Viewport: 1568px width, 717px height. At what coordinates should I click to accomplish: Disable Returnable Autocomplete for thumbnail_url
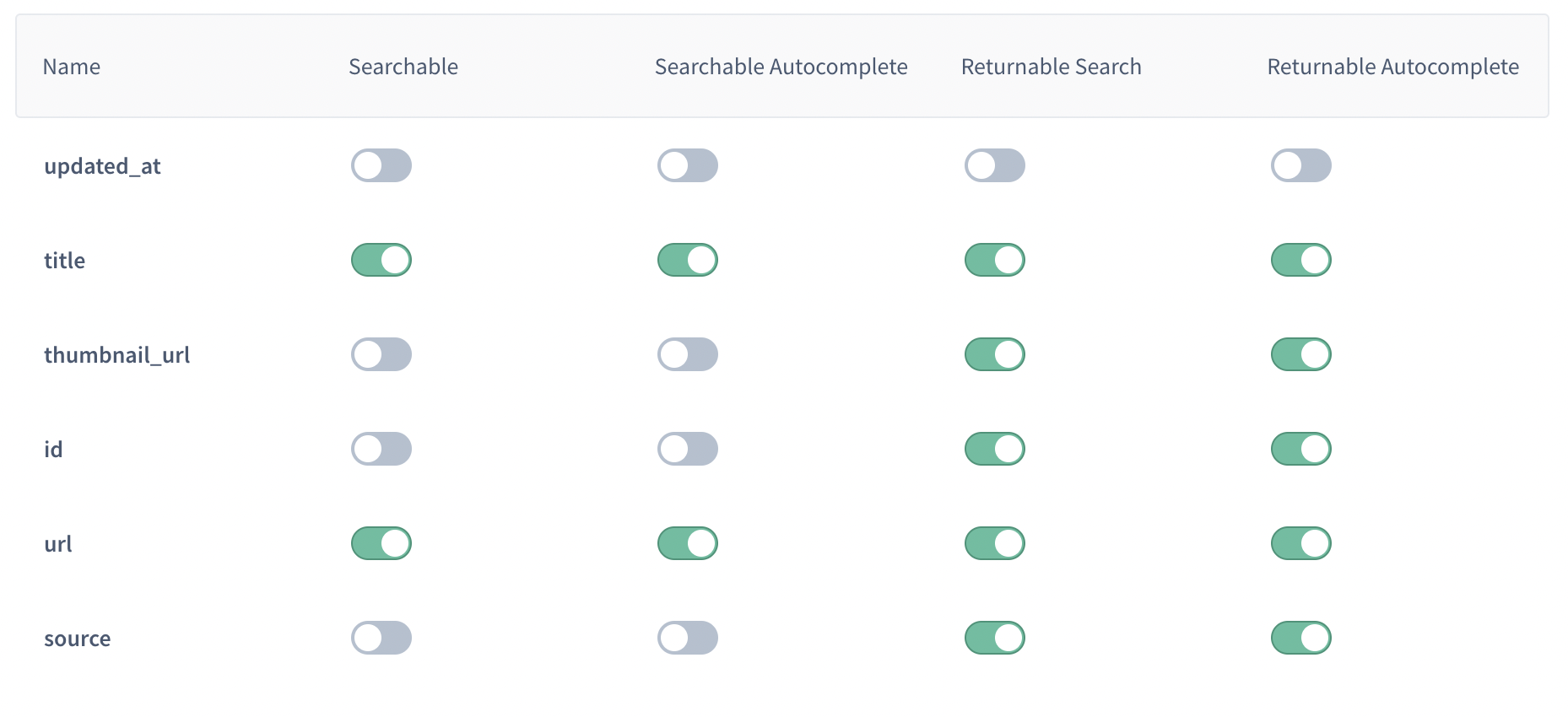point(1301,354)
